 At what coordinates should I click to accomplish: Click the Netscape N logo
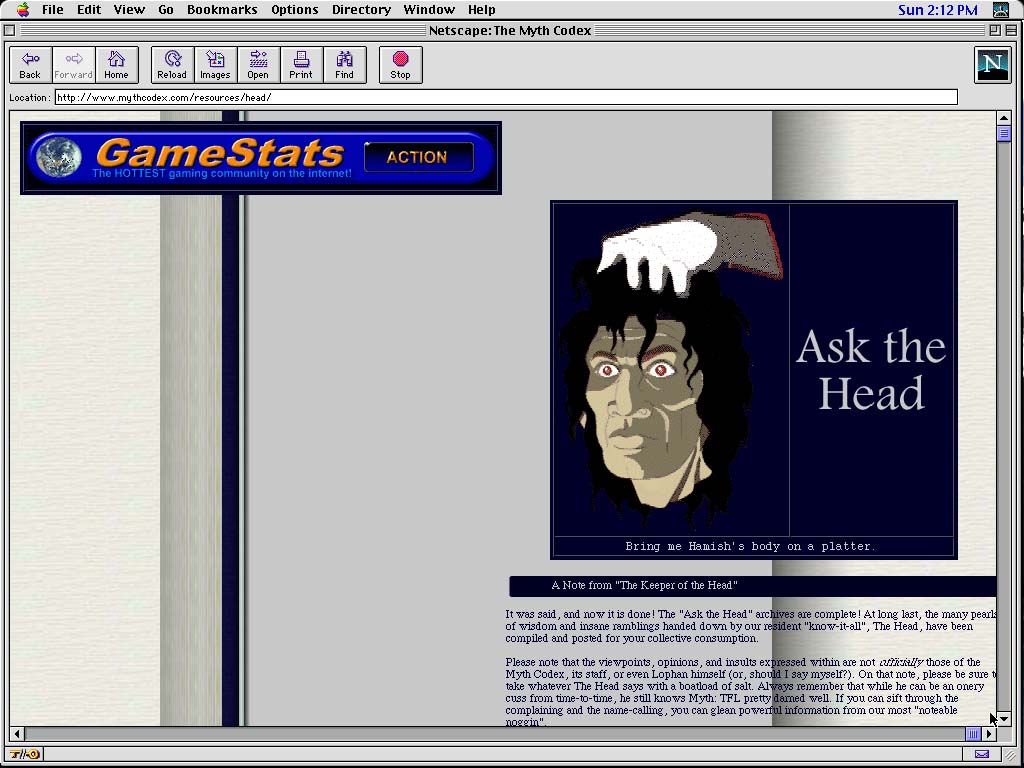tap(992, 65)
